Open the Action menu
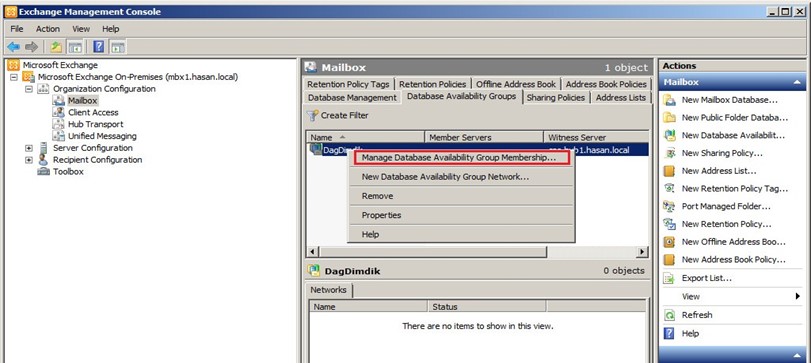The height and width of the screenshot is (363, 811). pyautogui.click(x=48, y=29)
